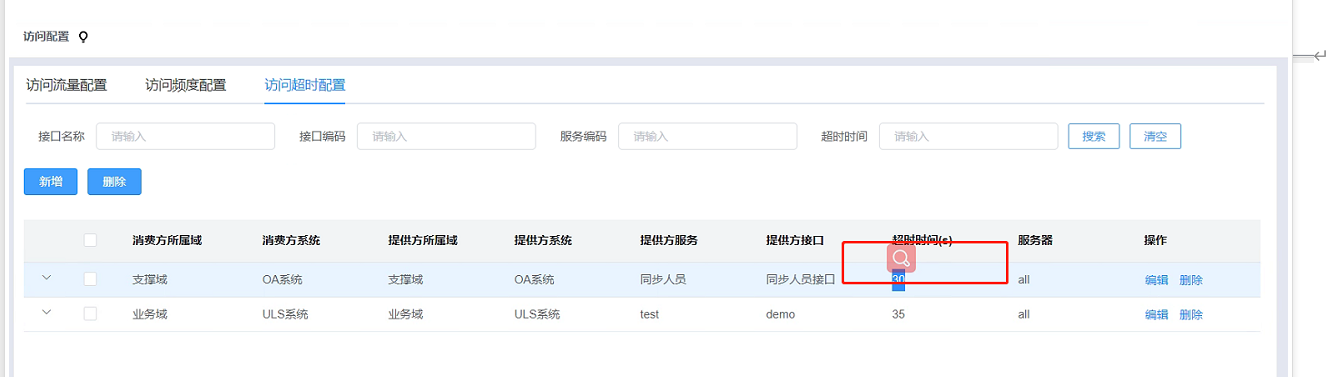Click the red magnifier icon in the table

901,258
